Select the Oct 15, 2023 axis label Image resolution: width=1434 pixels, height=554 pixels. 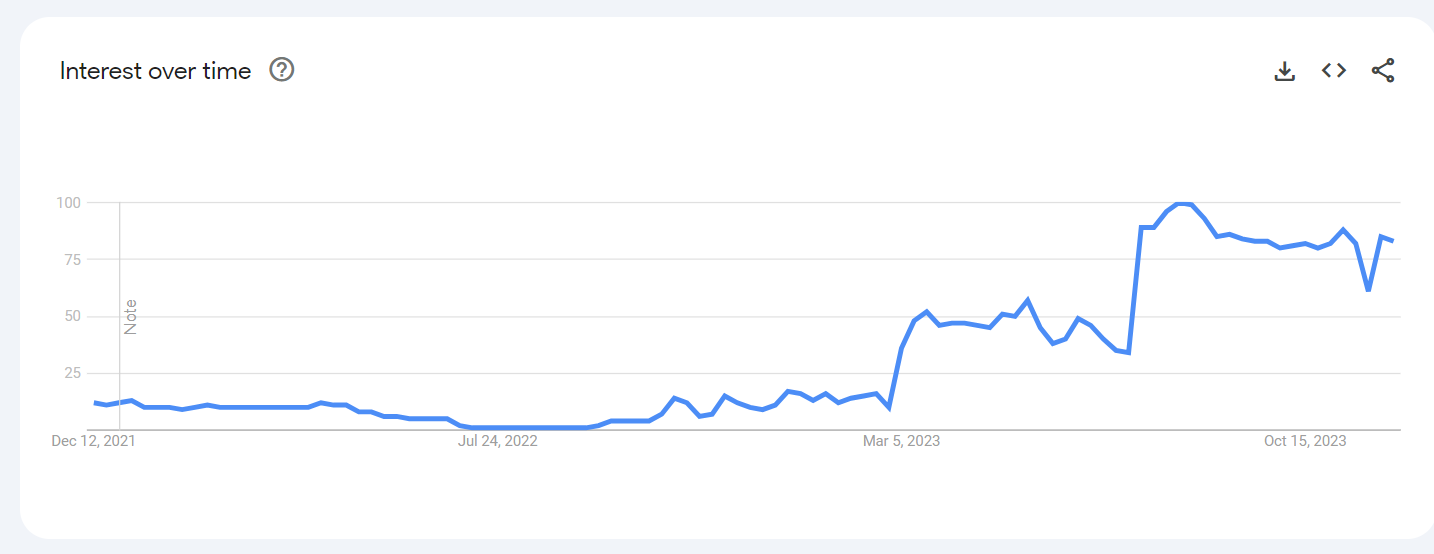pyautogui.click(x=1305, y=441)
